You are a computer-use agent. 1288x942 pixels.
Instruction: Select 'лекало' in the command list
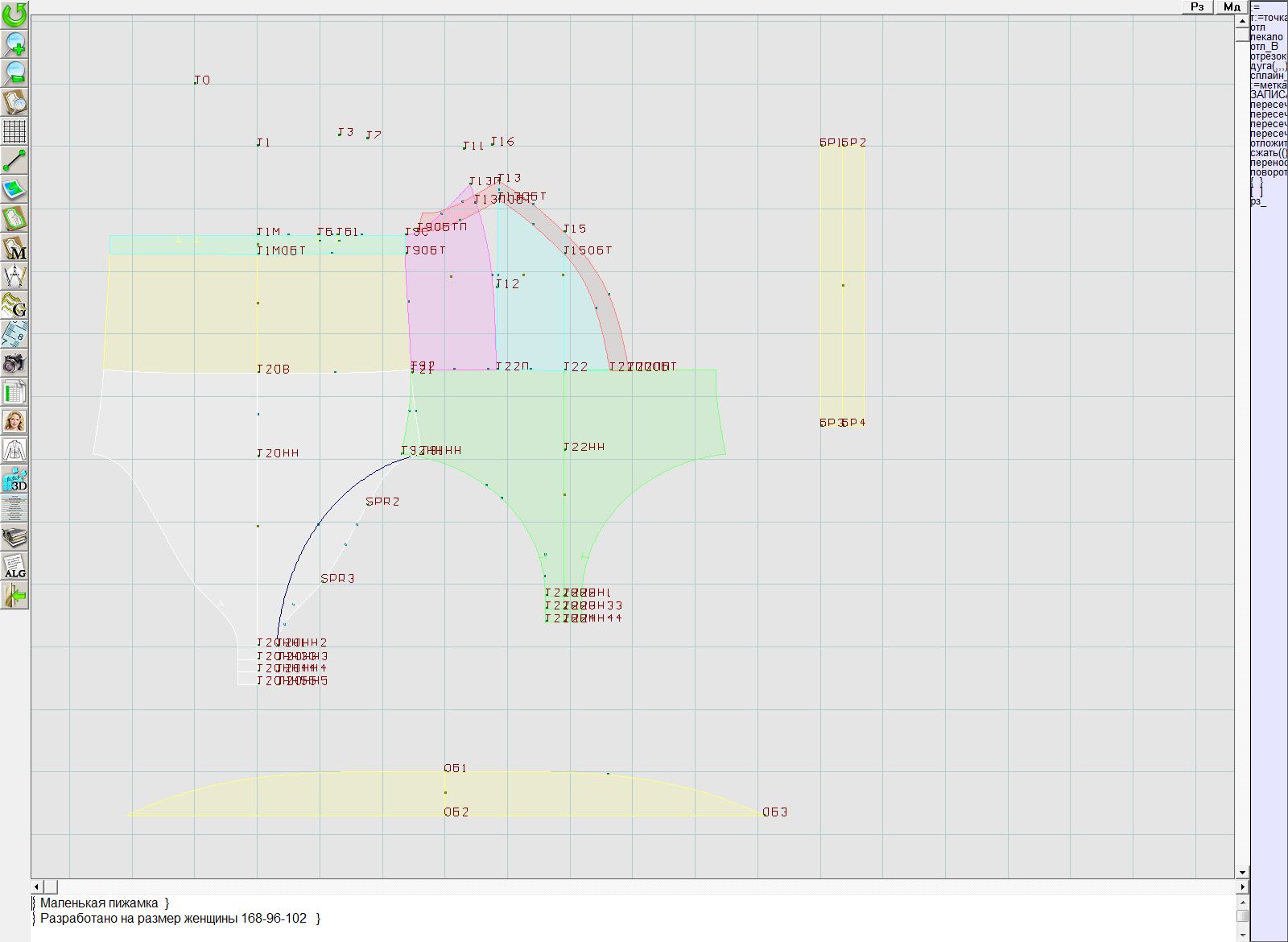(x=1266, y=37)
